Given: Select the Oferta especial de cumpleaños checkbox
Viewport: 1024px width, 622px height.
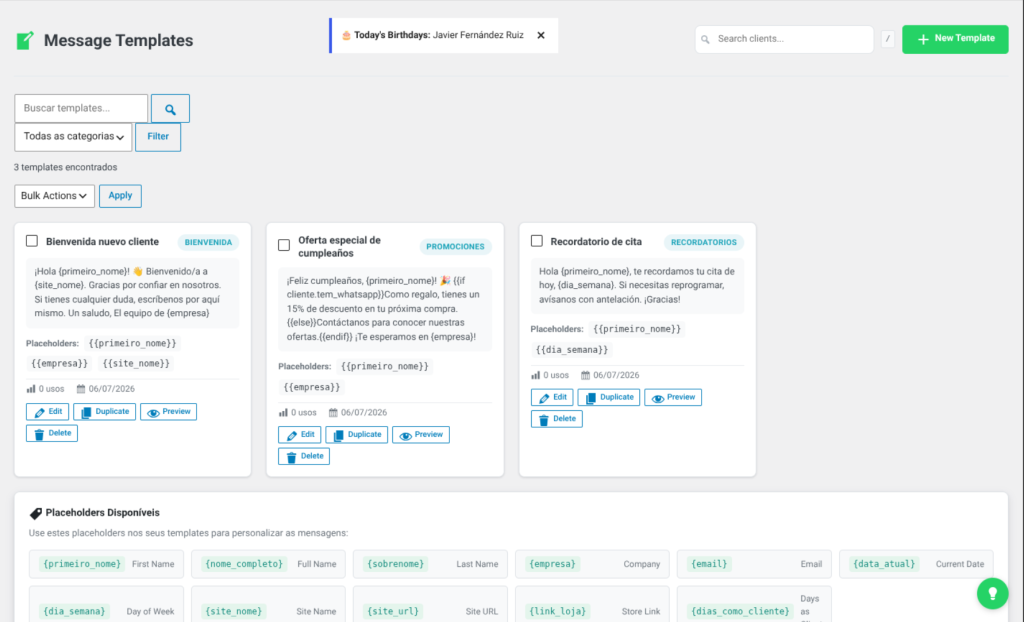Looking at the screenshot, I should (284, 245).
